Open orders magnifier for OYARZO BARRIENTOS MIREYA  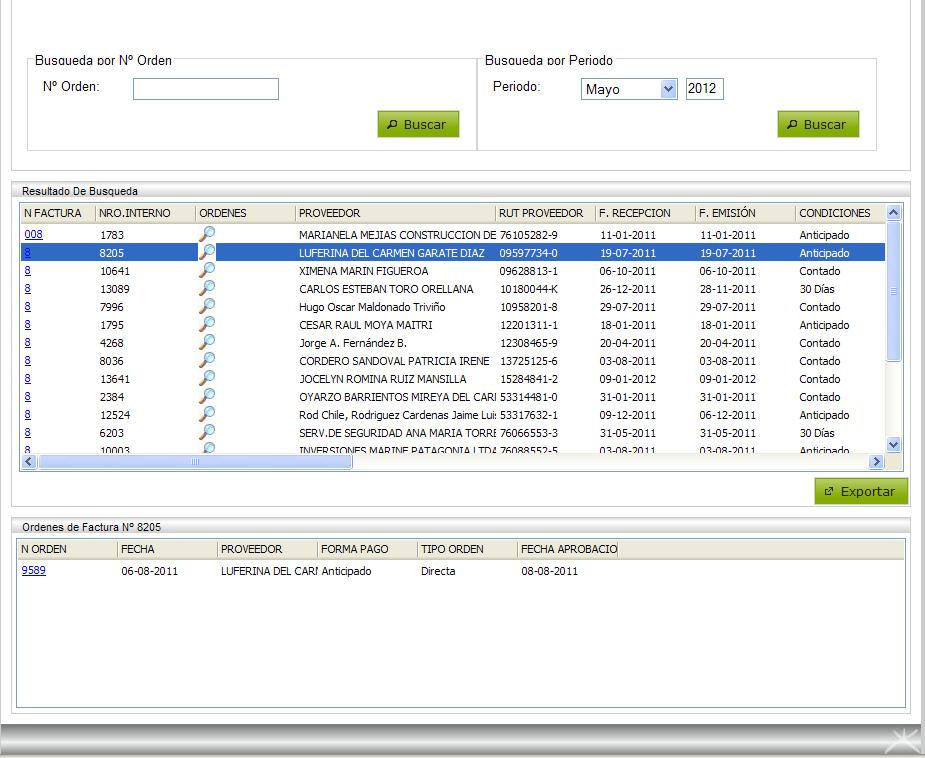(207, 396)
